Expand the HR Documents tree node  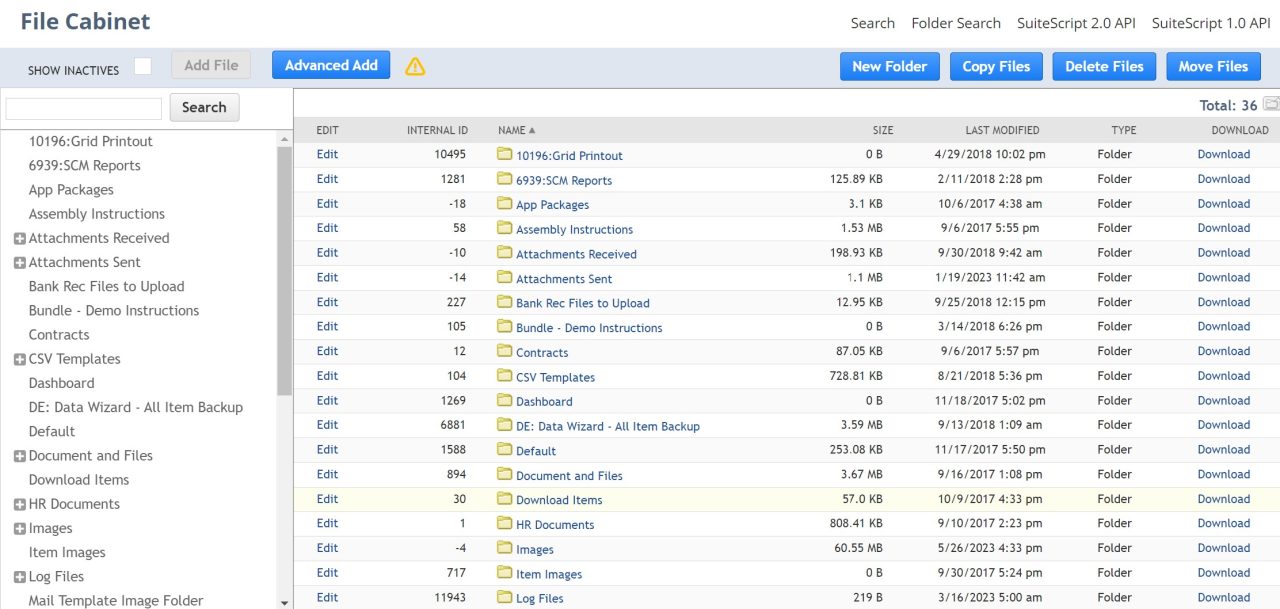(19, 505)
